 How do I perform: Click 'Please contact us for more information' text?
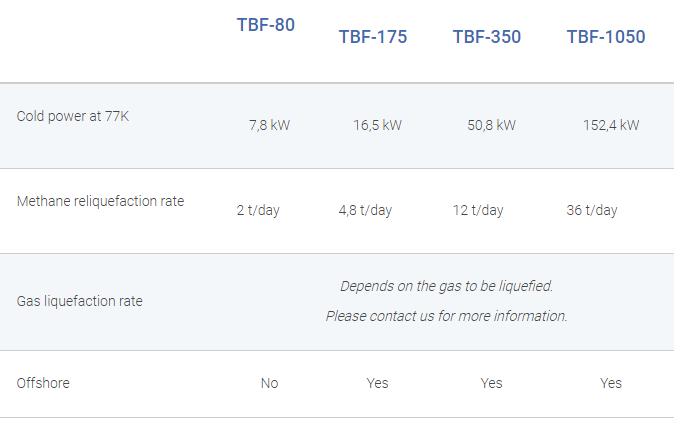(446, 316)
